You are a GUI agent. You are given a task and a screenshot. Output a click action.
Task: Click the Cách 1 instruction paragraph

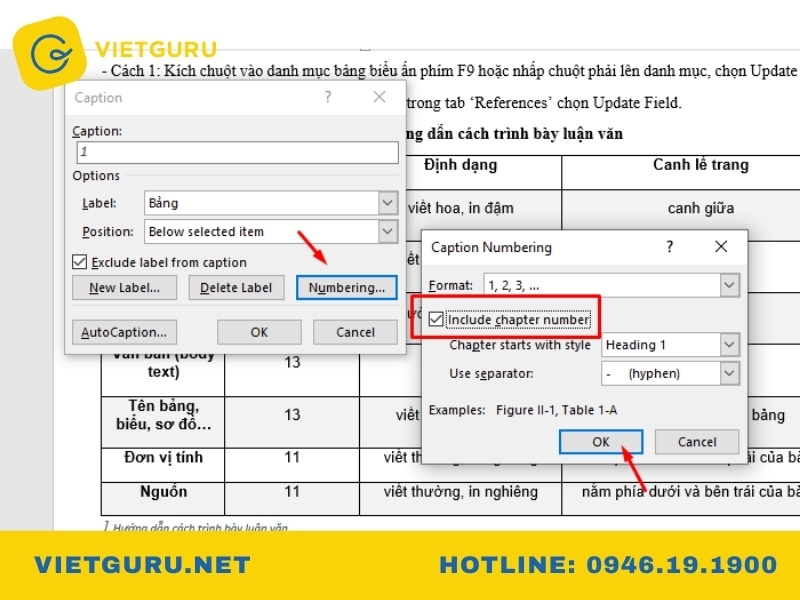(x=449, y=71)
